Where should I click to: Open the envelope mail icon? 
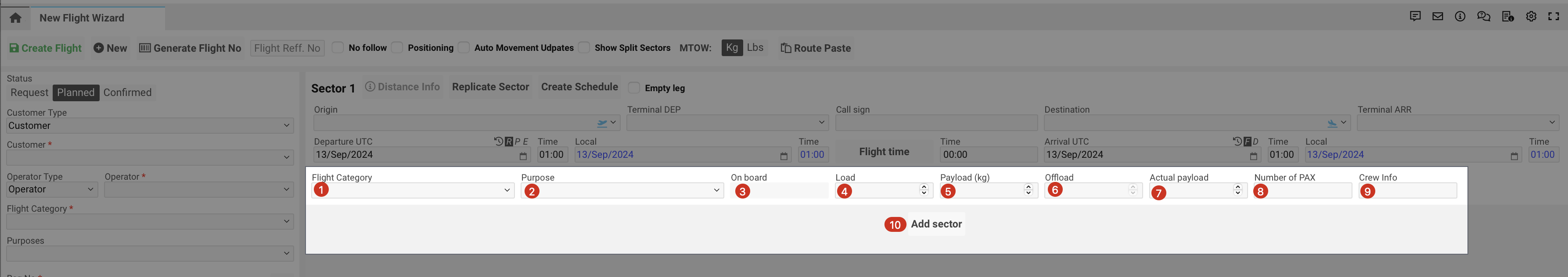1437,17
